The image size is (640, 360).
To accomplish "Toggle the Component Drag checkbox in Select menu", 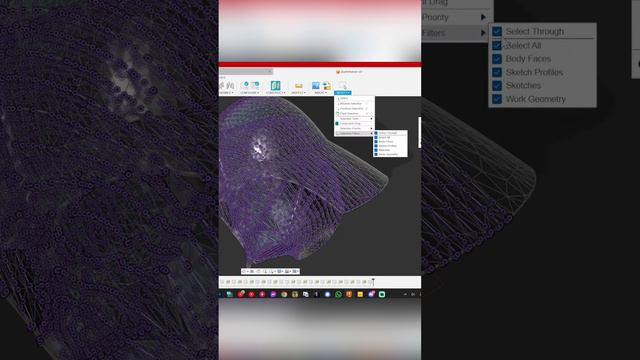I will point(337,123).
